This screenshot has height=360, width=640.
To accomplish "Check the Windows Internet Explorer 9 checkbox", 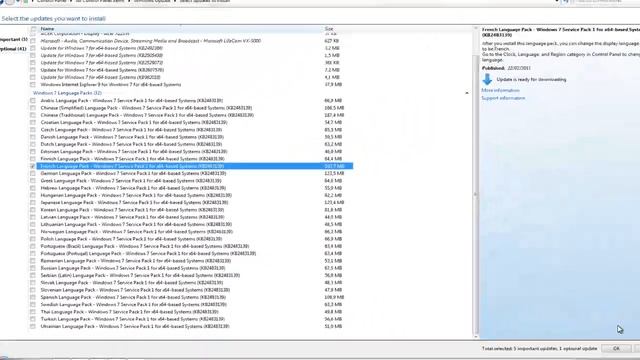I will [x=33, y=84].
